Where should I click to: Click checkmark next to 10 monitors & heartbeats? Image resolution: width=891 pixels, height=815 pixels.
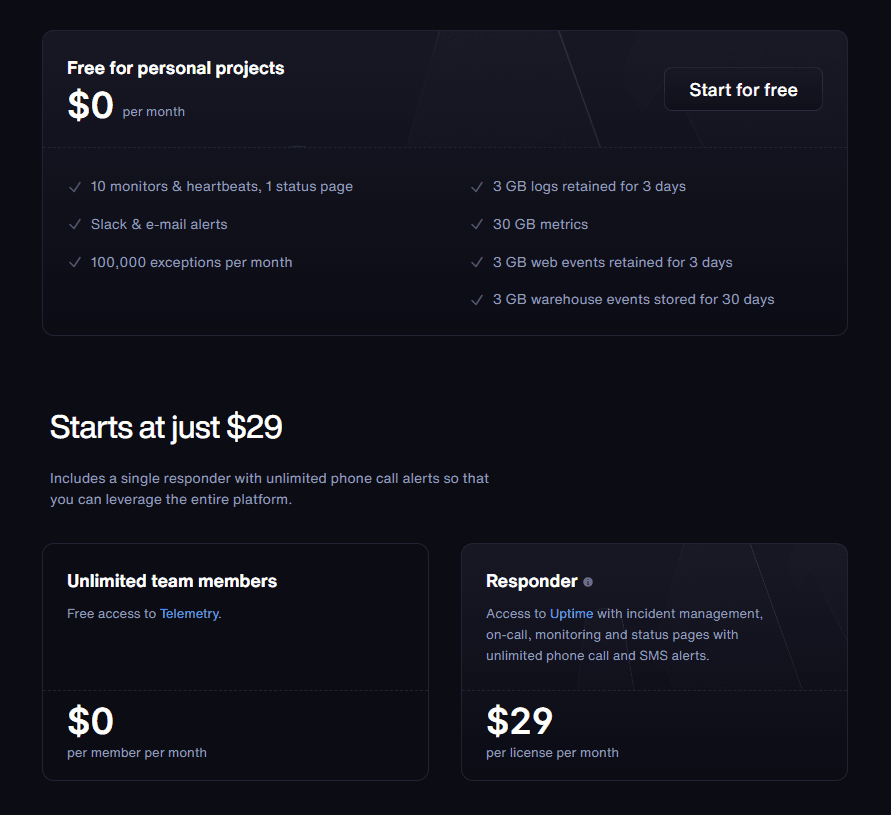[75, 187]
